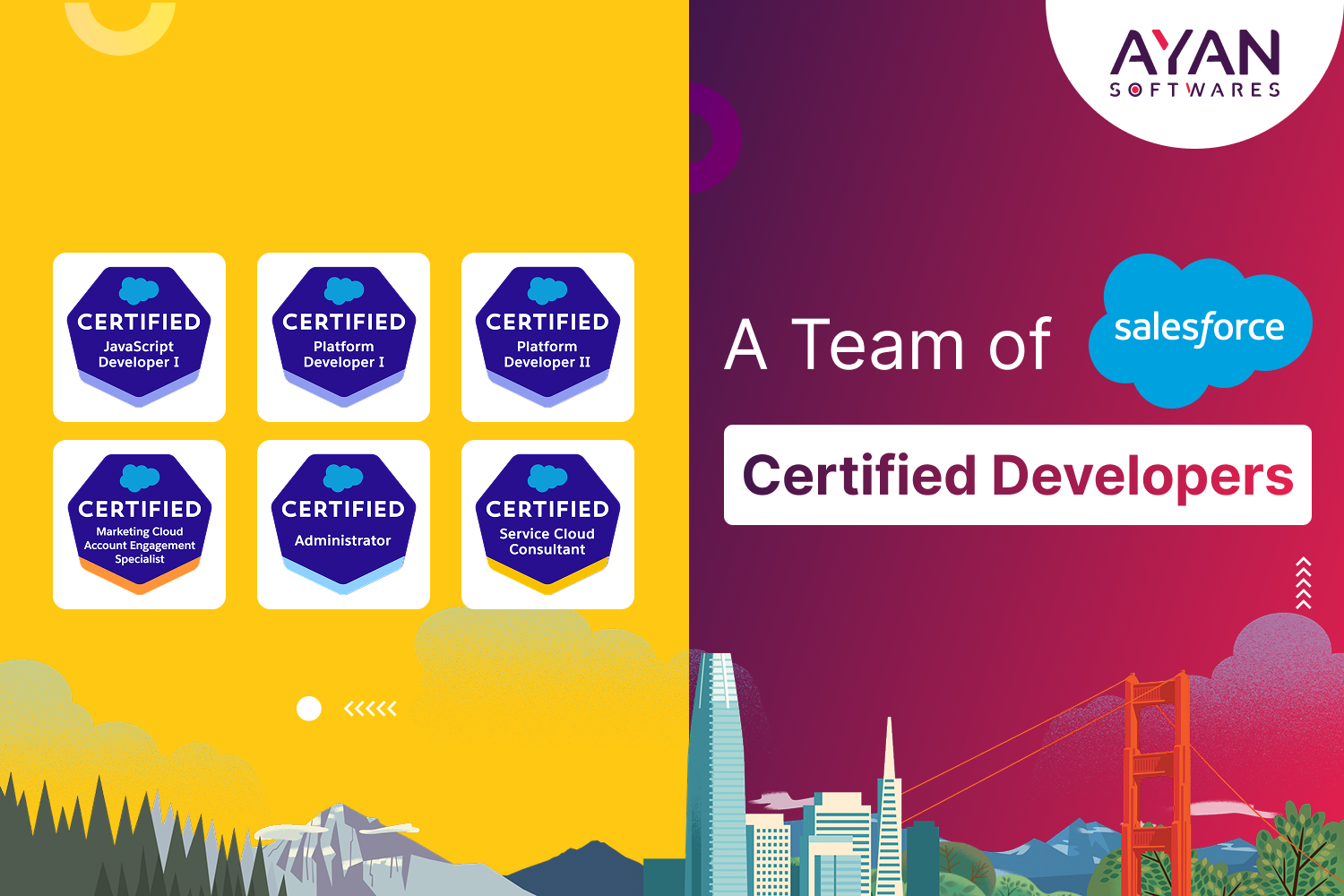Select the Certified Administrator badge
Screen dimensions: 1344x896
point(343,524)
